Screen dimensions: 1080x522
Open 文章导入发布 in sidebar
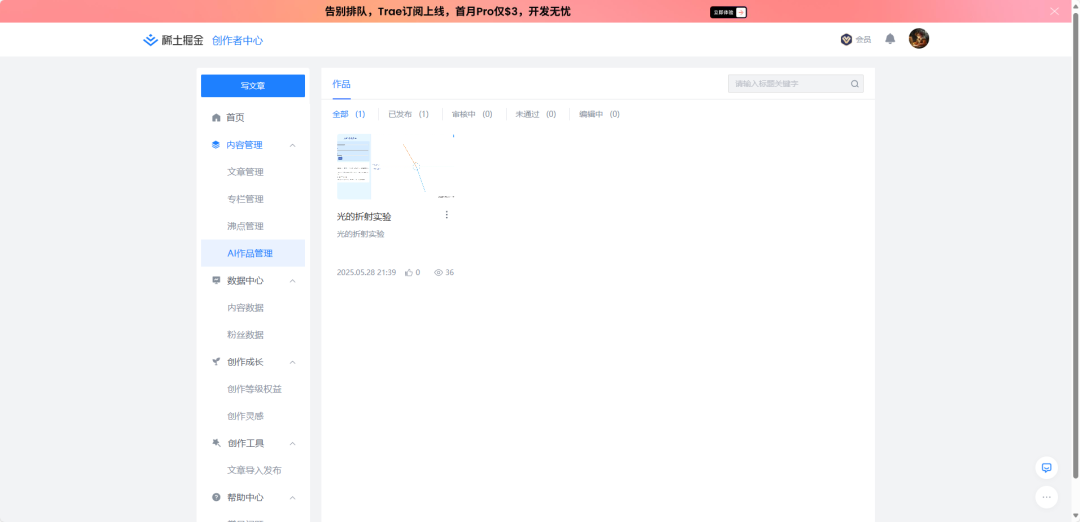pyautogui.click(x=253, y=470)
